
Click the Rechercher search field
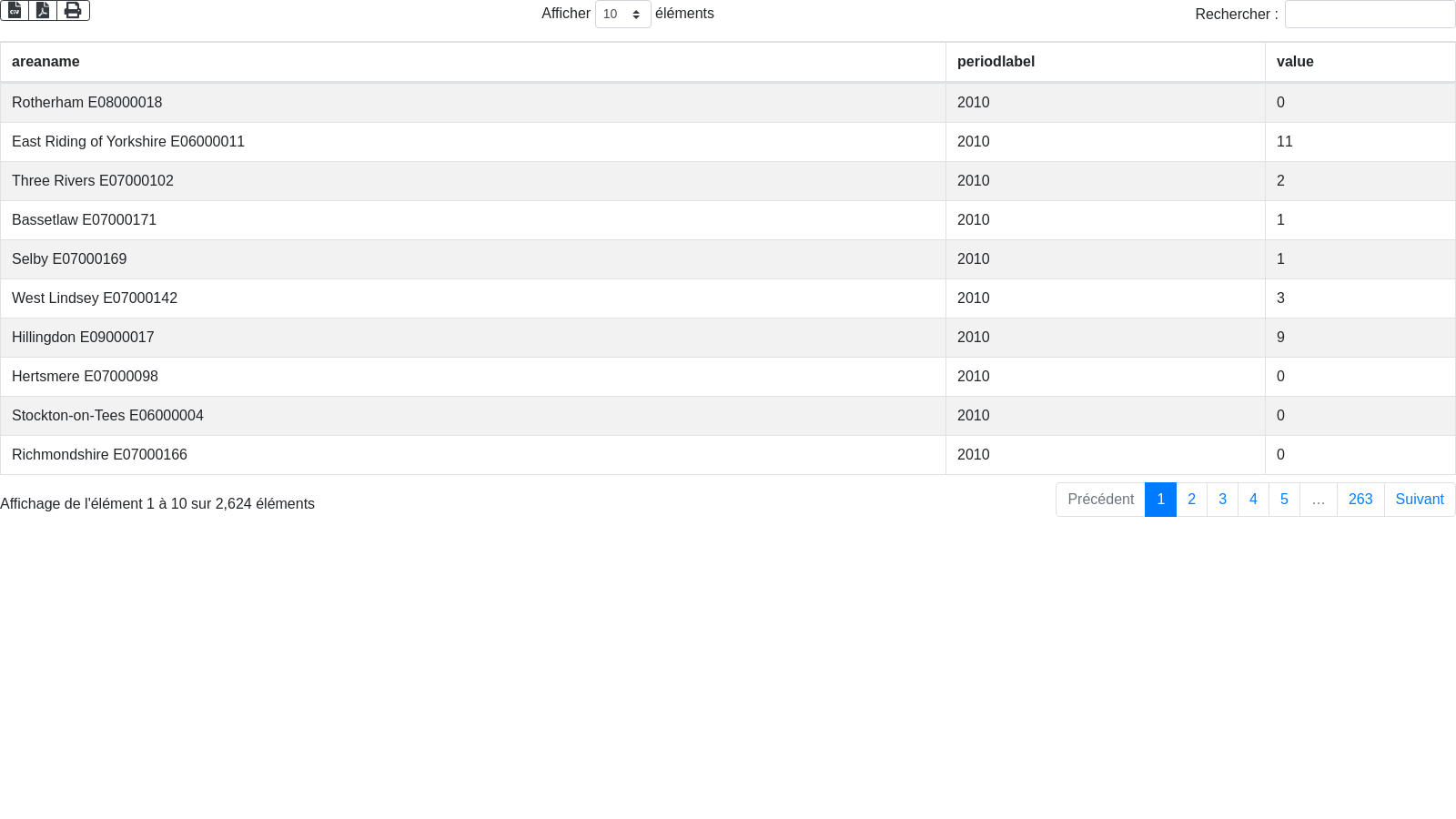[x=1370, y=15]
